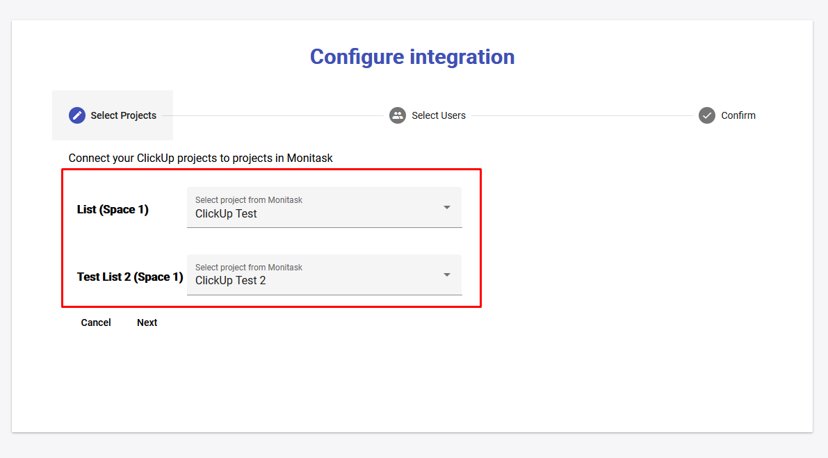
Task: Click the 'Test List 2 (Space 1)' row label
Action: (130, 276)
